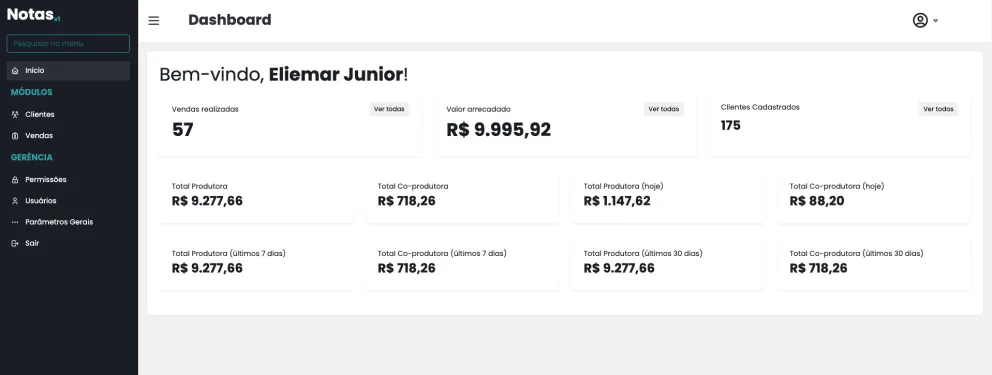This screenshot has width=992, height=375.
Task: Focus the Pesquisar no menu search field
Action: coord(68,44)
